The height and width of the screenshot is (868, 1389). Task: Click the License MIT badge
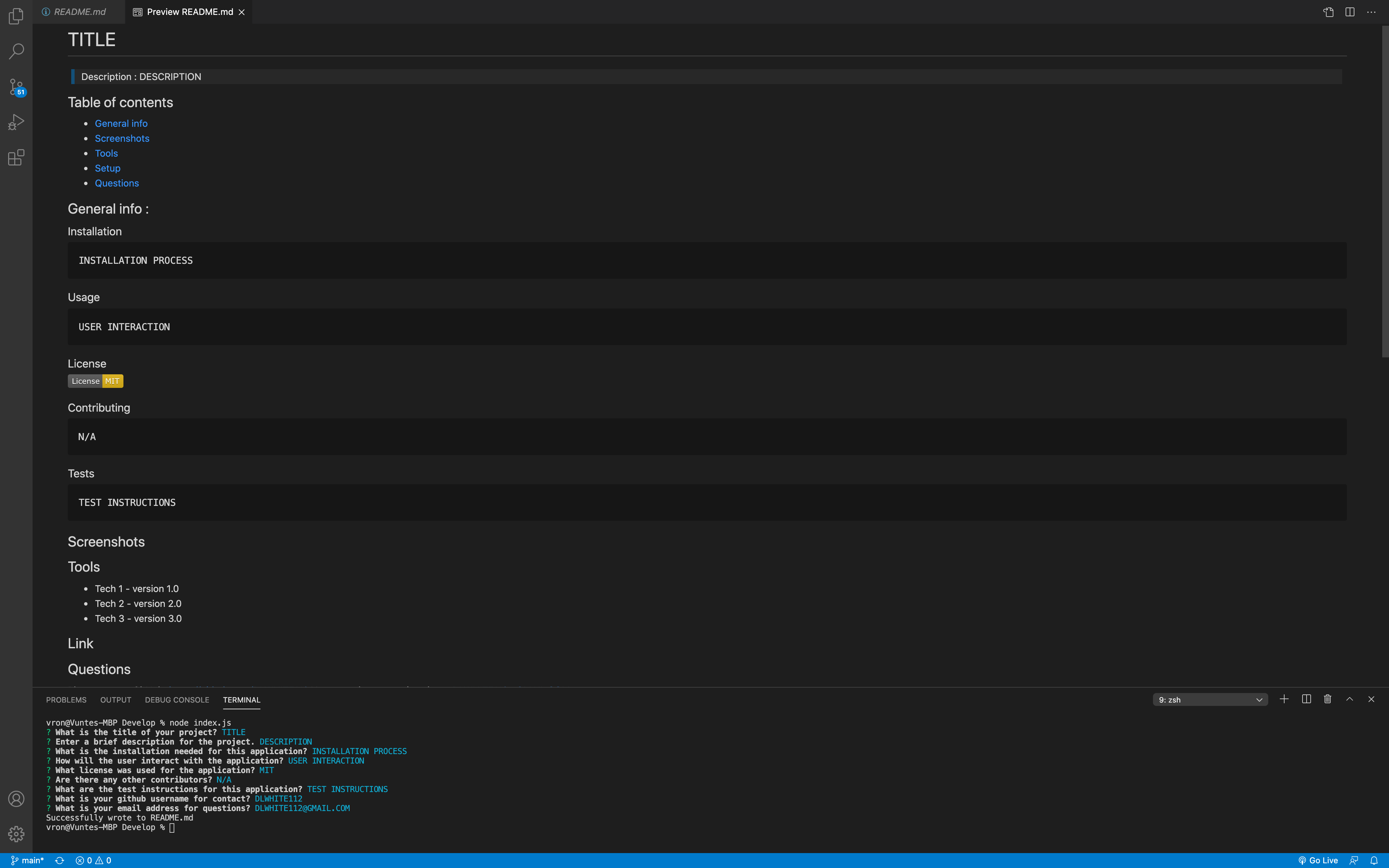pyautogui.click(x=95, y=381)
